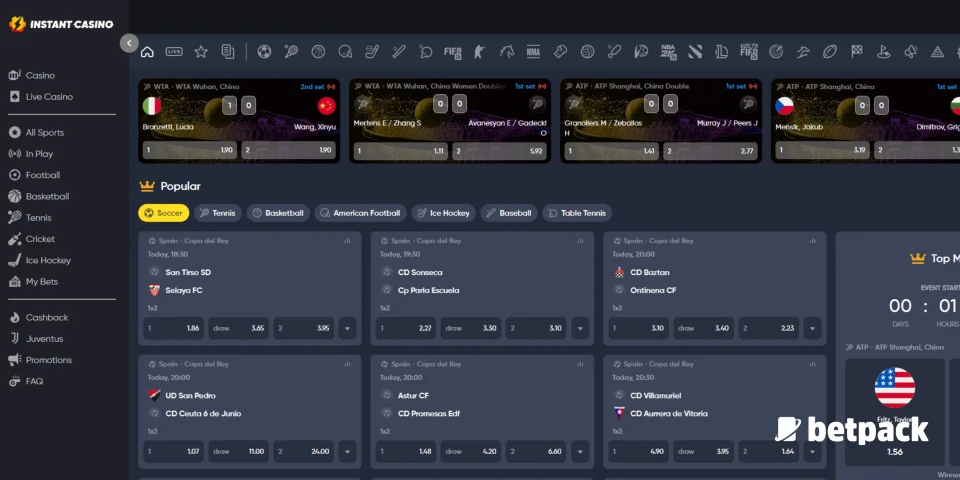Open the League of Legends icon

[722, 52]
